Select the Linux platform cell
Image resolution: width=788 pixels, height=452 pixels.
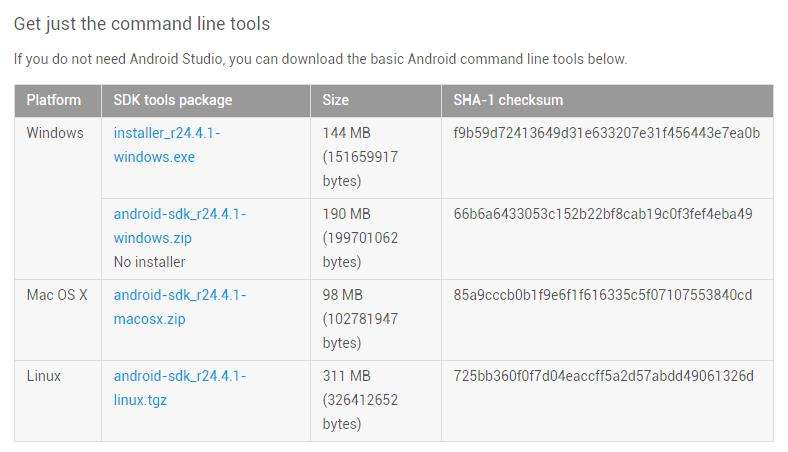44,376
